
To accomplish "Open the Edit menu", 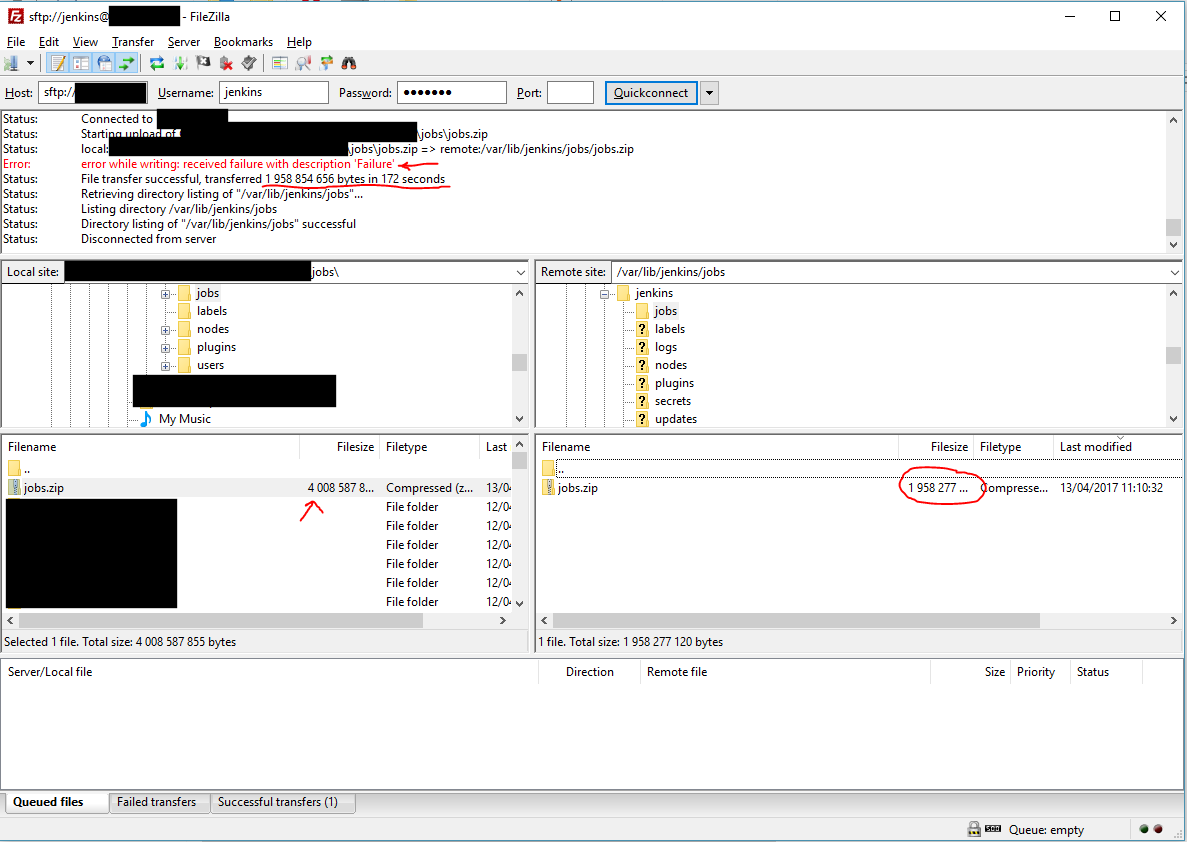I will click(49, 42).
